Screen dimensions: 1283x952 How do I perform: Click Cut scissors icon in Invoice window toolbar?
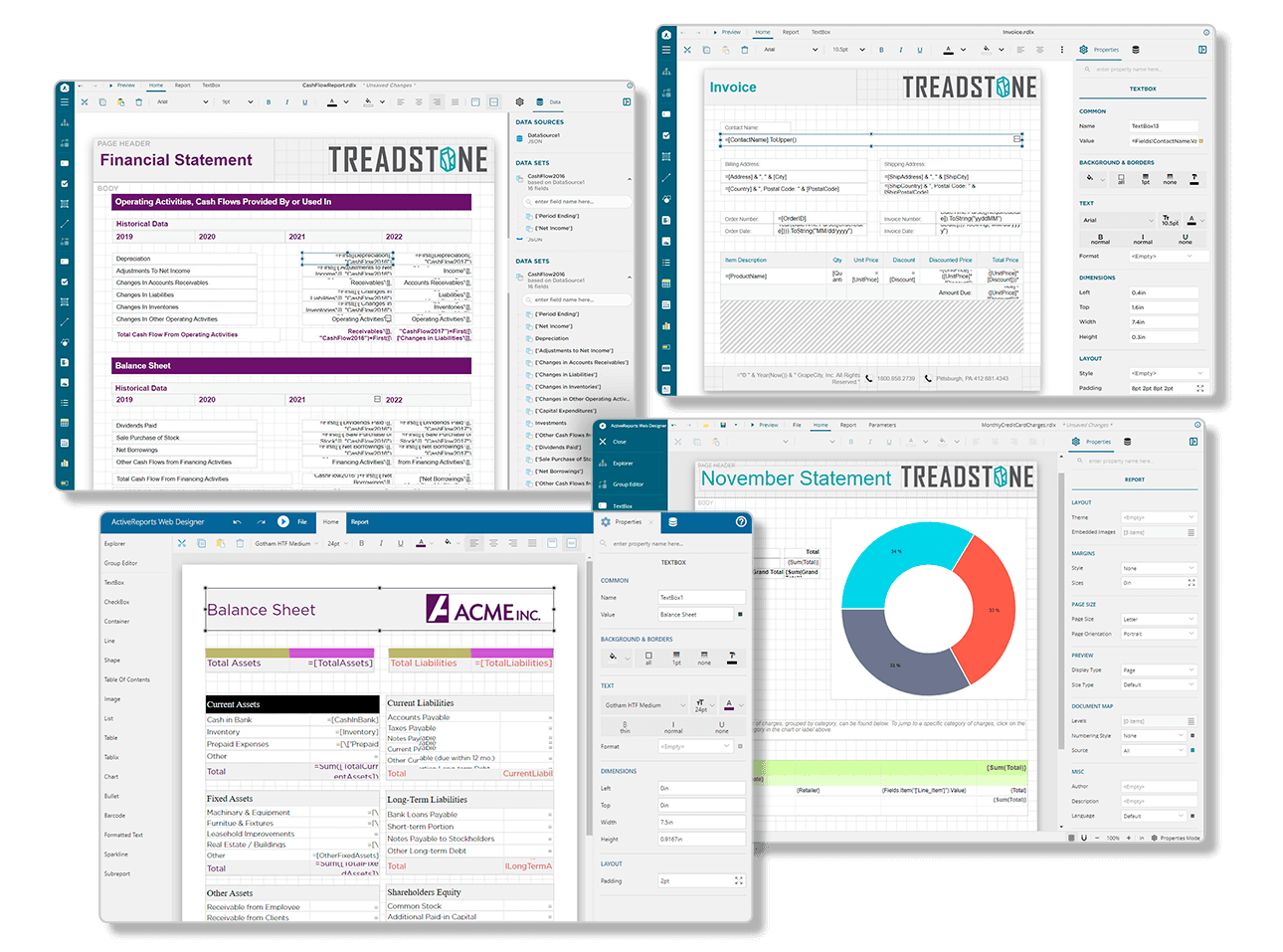coord(687,50)
